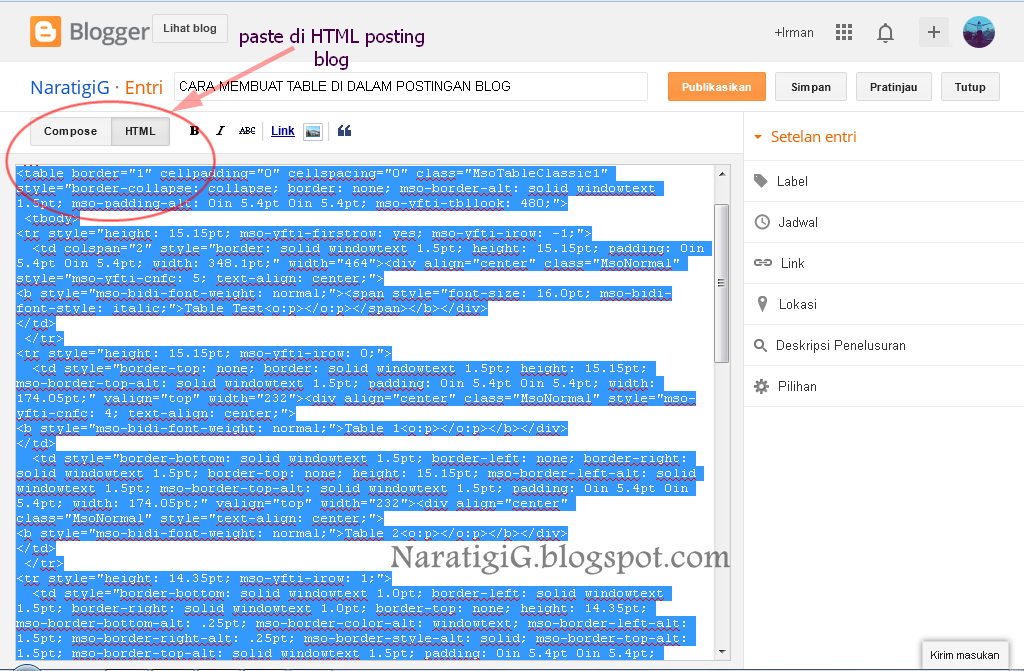Expand the Label setting
This screenshot has height=671, width=1024.
[884, 181]
